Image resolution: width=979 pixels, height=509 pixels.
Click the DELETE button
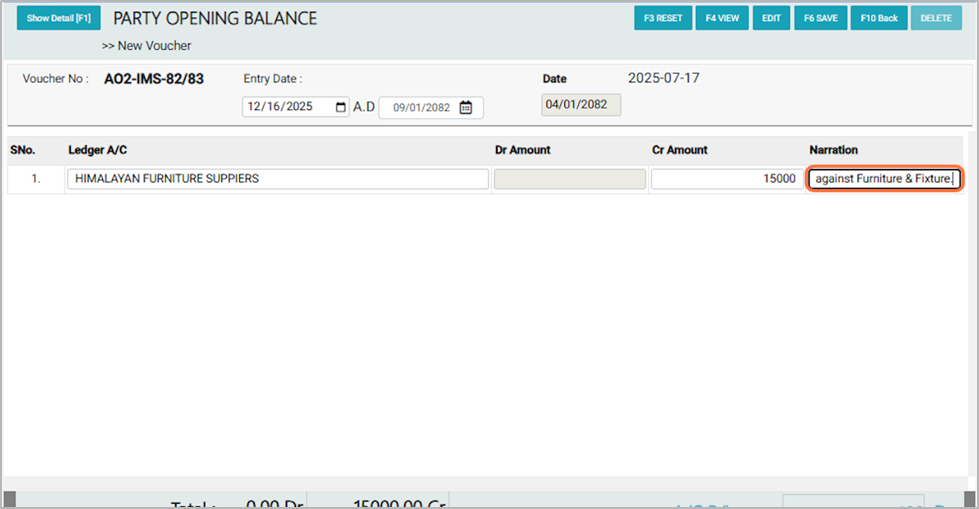pyautogui.click(x=936, y=19)
